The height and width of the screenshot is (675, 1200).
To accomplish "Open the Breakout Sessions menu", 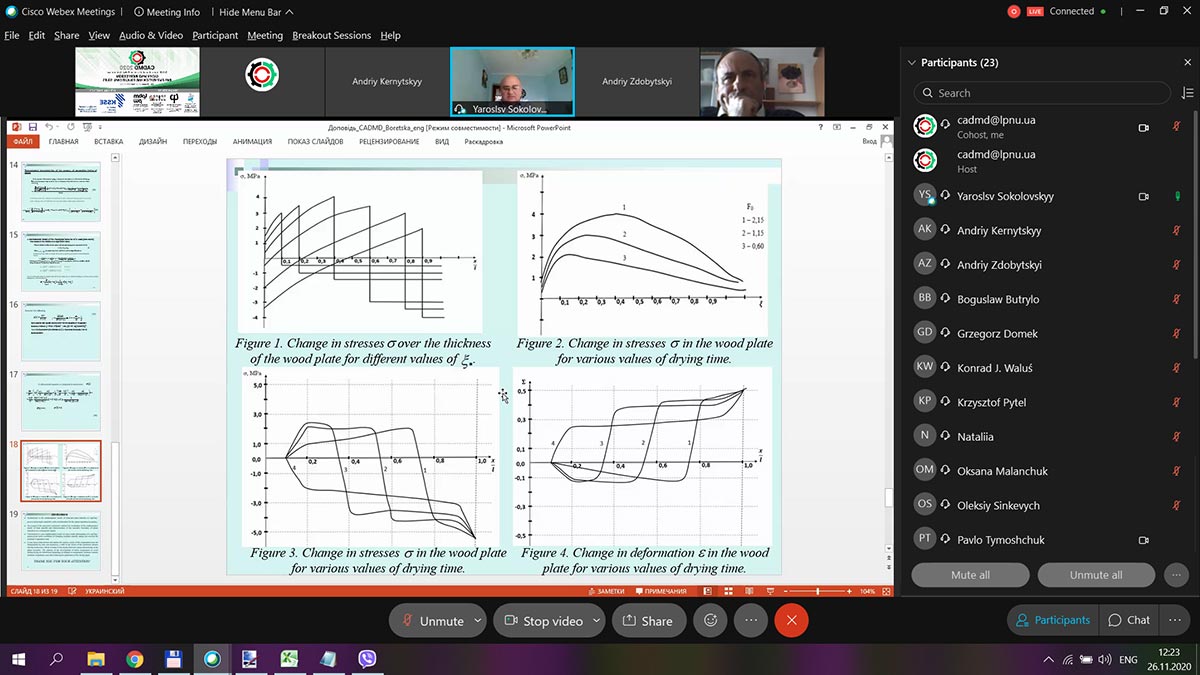I will (x=331, y=35).
